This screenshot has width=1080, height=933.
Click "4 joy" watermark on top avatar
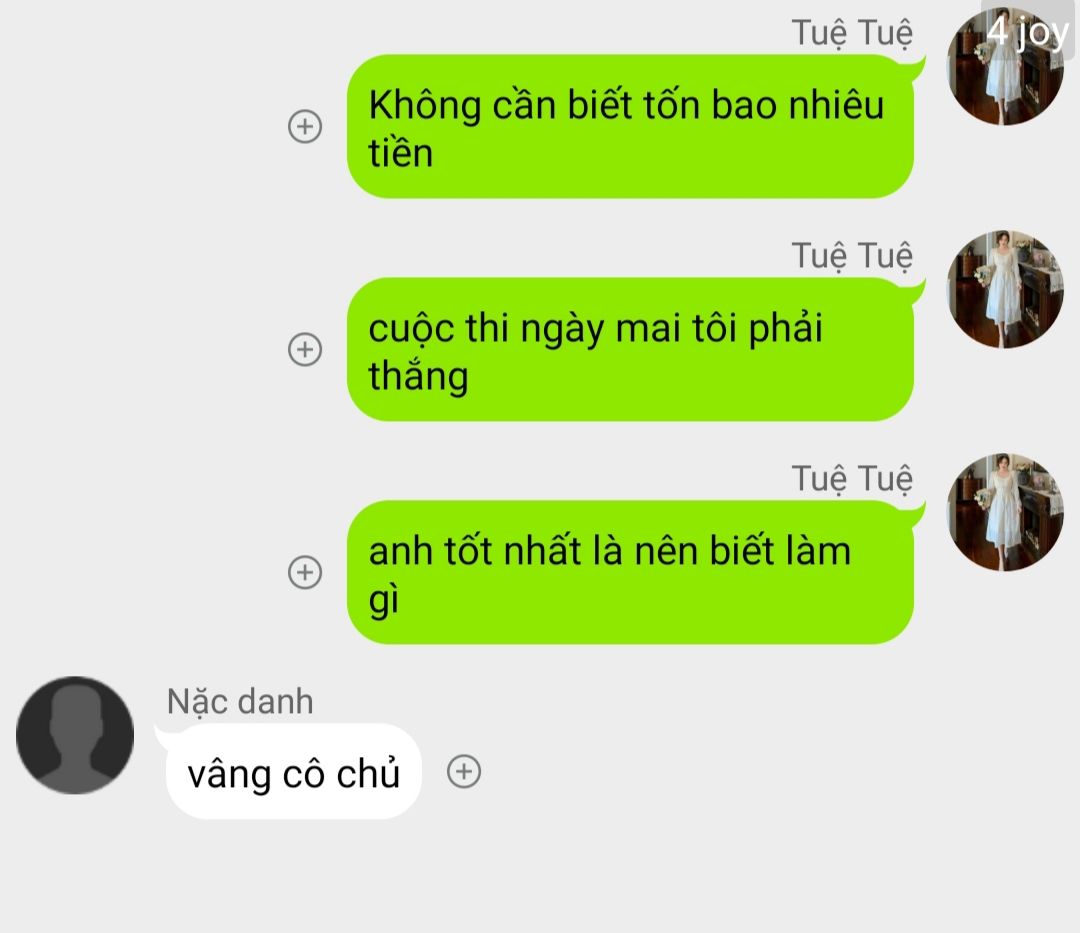pos(1027,32)
